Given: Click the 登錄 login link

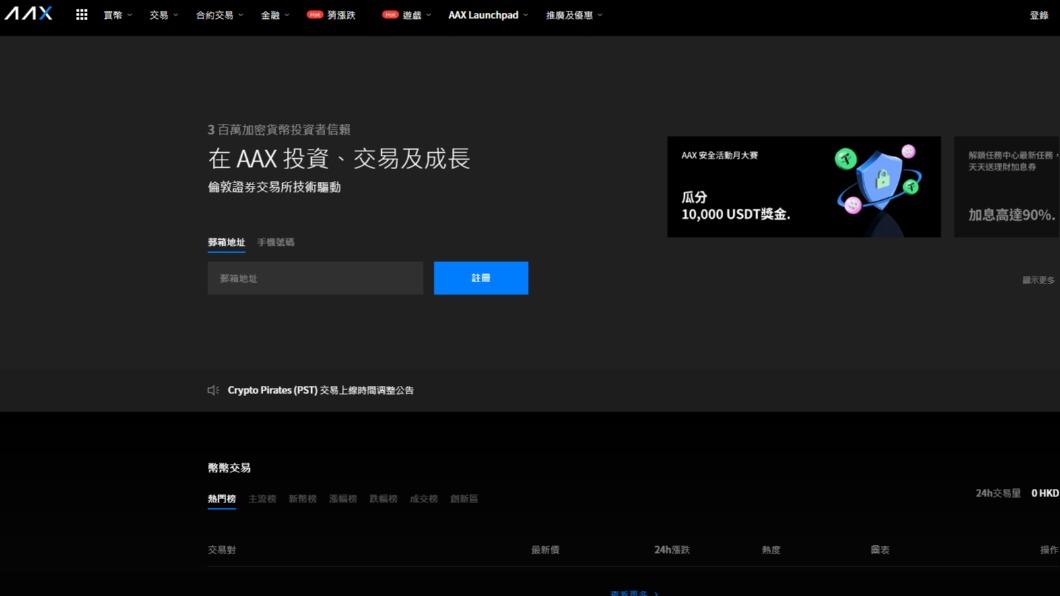Looking at the screenshot, I should point(1038,15).
